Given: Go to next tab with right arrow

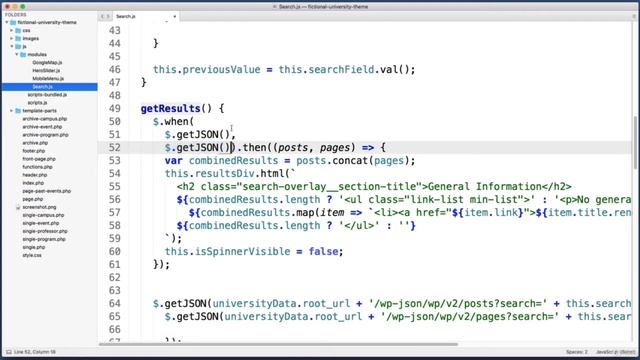Looking at the screenshot, I should click(x=108, y=16).
